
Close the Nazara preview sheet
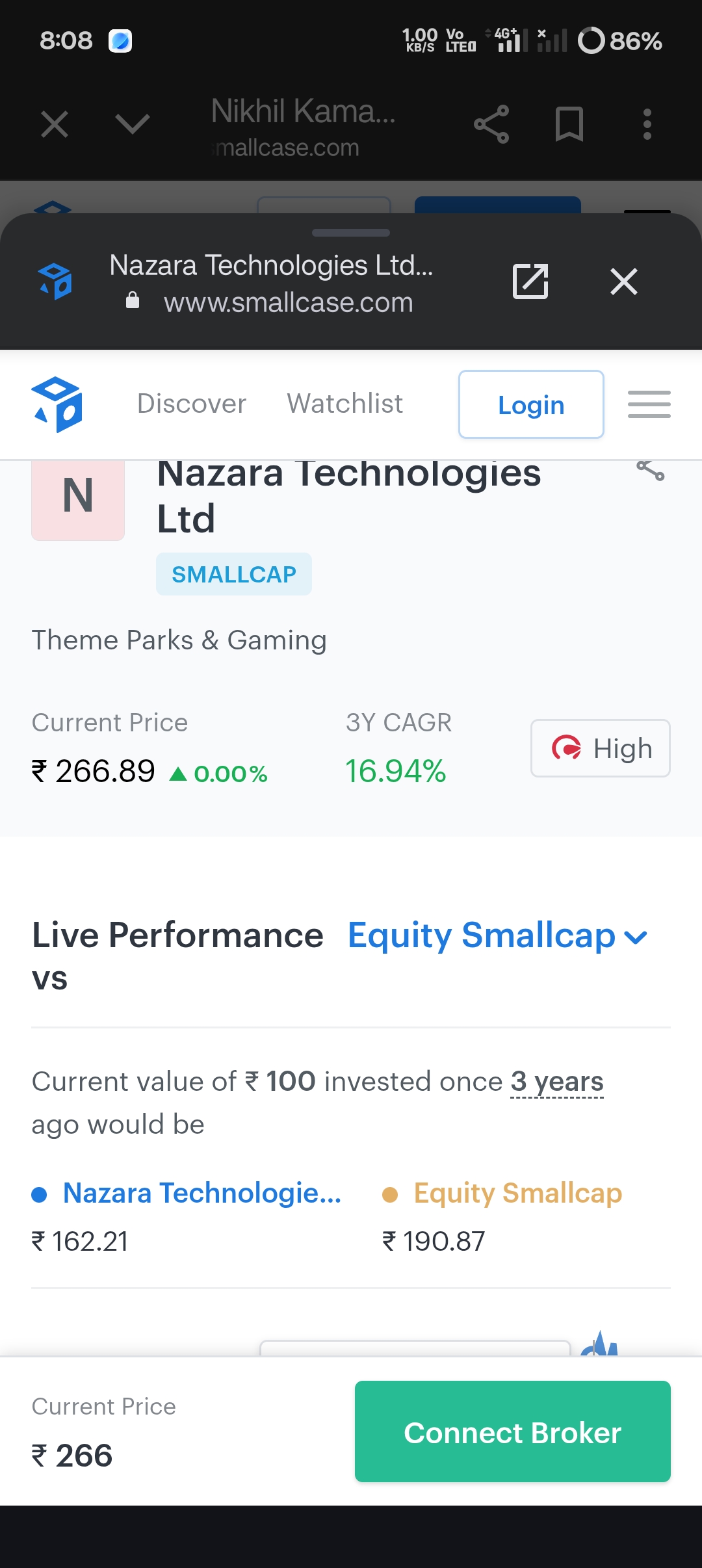(x=624, y=281)
